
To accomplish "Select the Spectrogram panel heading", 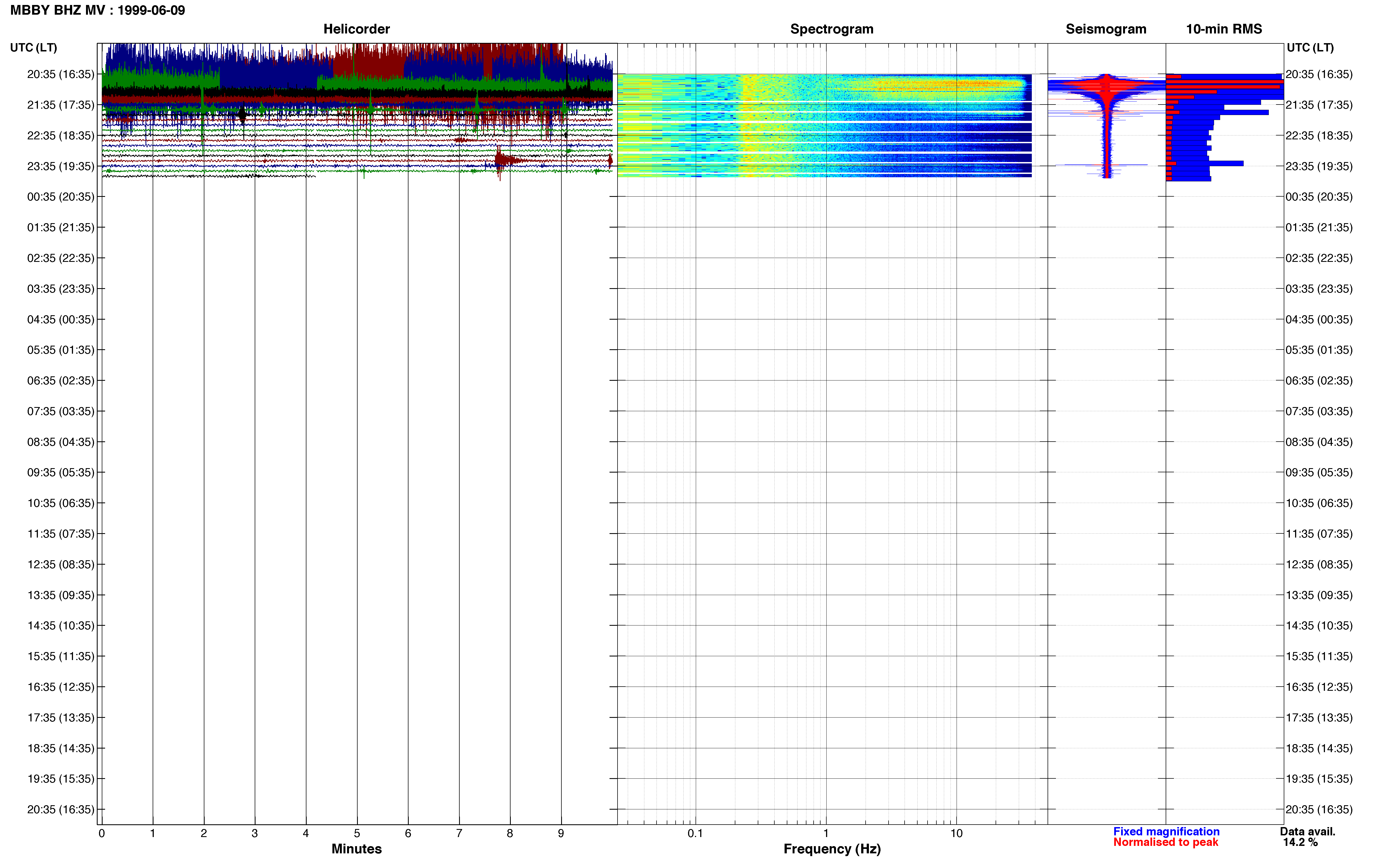I will point(832,29).
